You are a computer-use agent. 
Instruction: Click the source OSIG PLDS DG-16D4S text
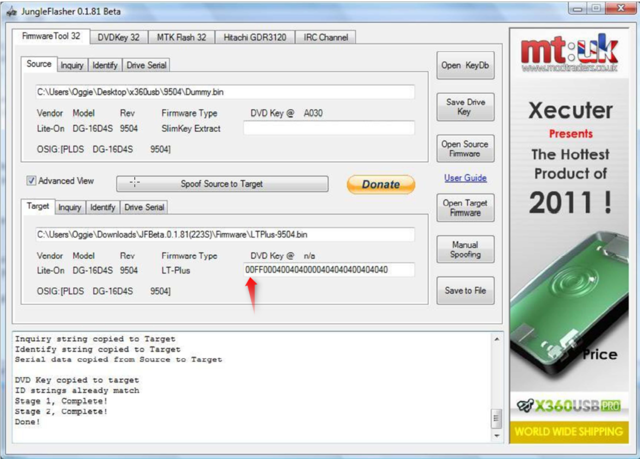point(104,149)
